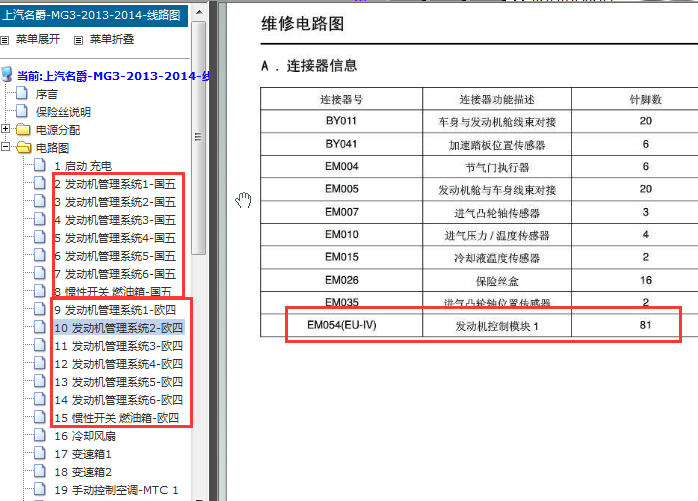Open 8 惯性开关 燃油箱-国五
698x501 pixels.
[x=113, y=292]
